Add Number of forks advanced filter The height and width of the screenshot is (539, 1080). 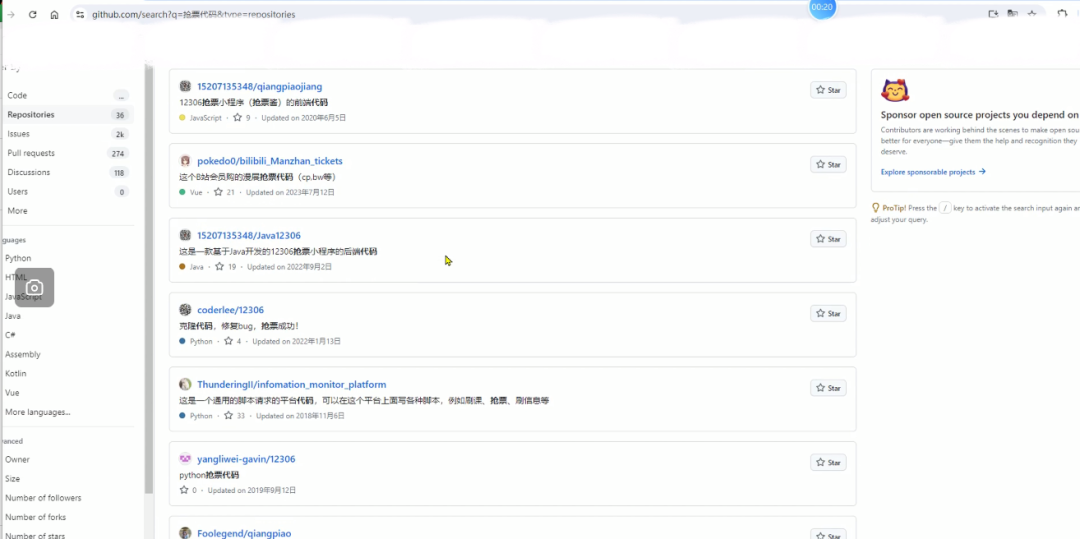tap(35, 517)
